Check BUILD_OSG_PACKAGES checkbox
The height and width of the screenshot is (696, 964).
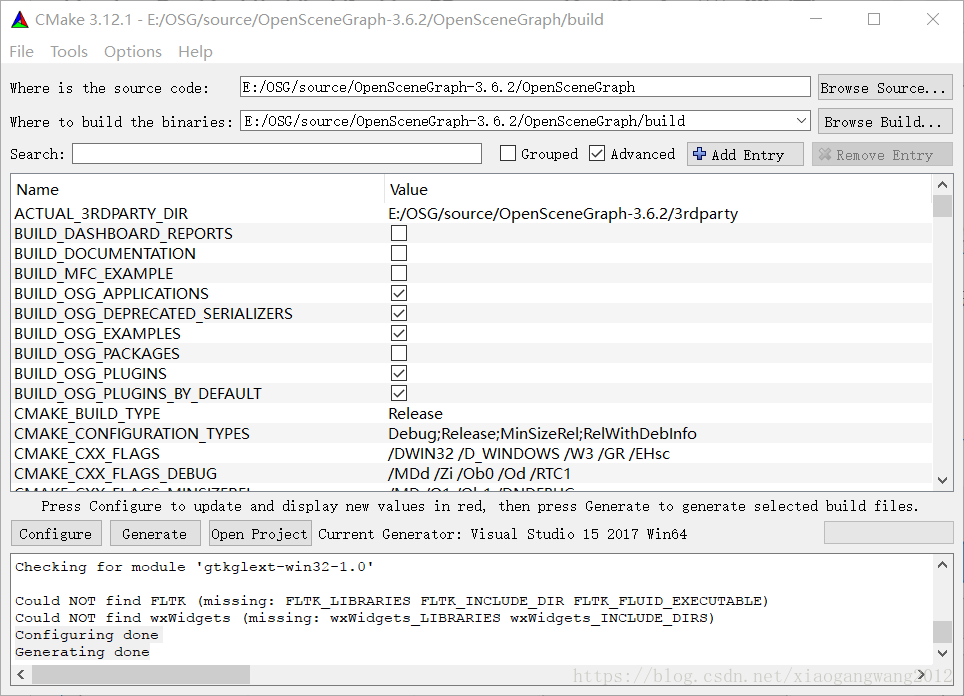(399, 353)
